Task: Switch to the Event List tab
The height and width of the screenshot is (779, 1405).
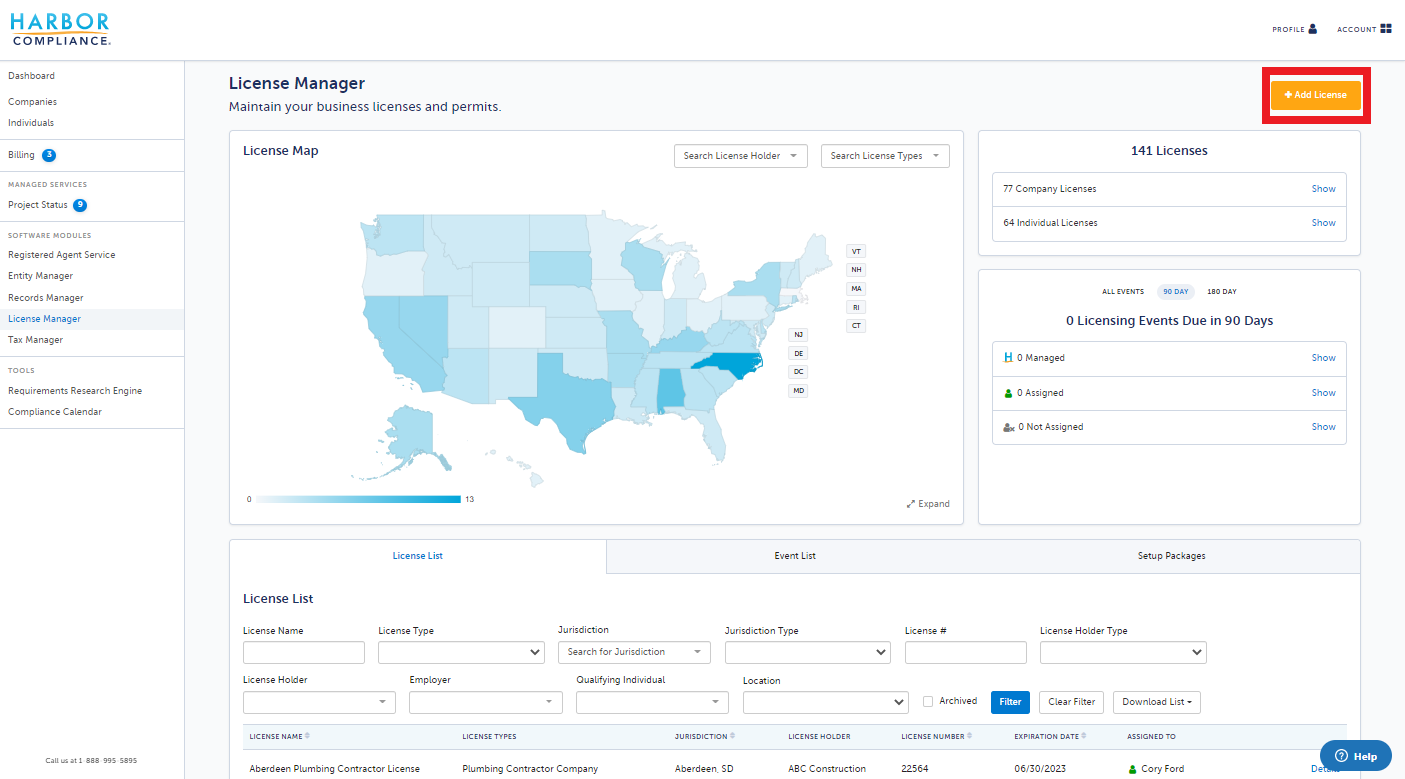Action: (x=795, y=556)
